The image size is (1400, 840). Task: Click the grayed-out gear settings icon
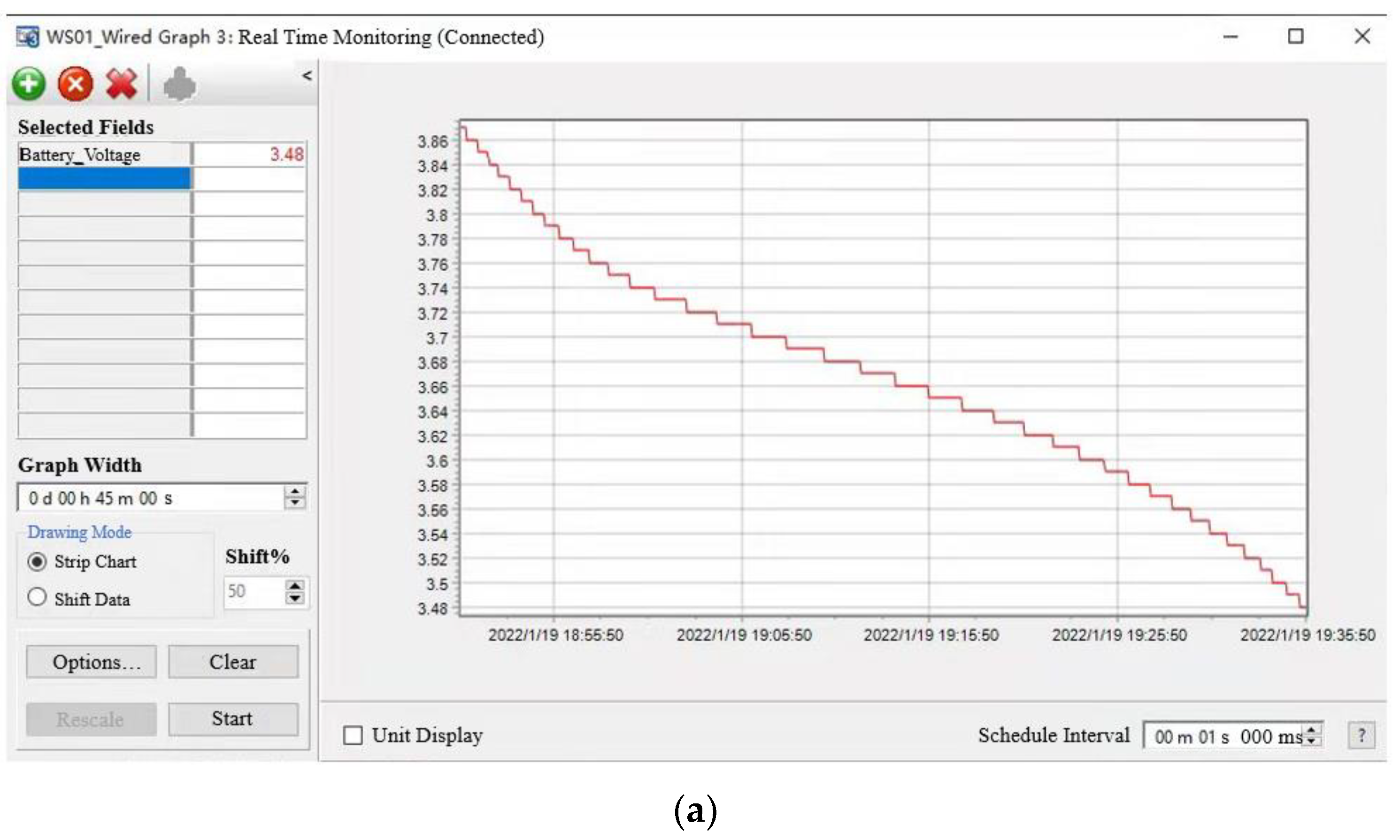[x=179, y=85]
